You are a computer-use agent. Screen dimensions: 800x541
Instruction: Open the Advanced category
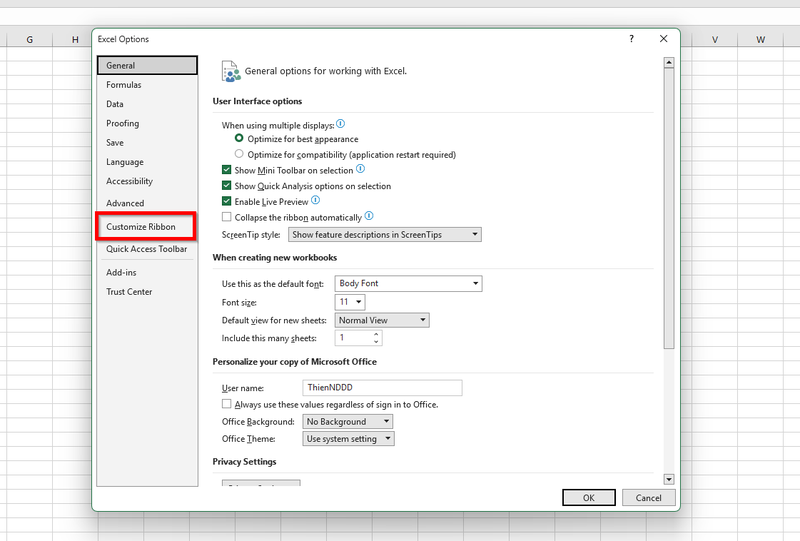pyautogui.click(x=147, y=203)
